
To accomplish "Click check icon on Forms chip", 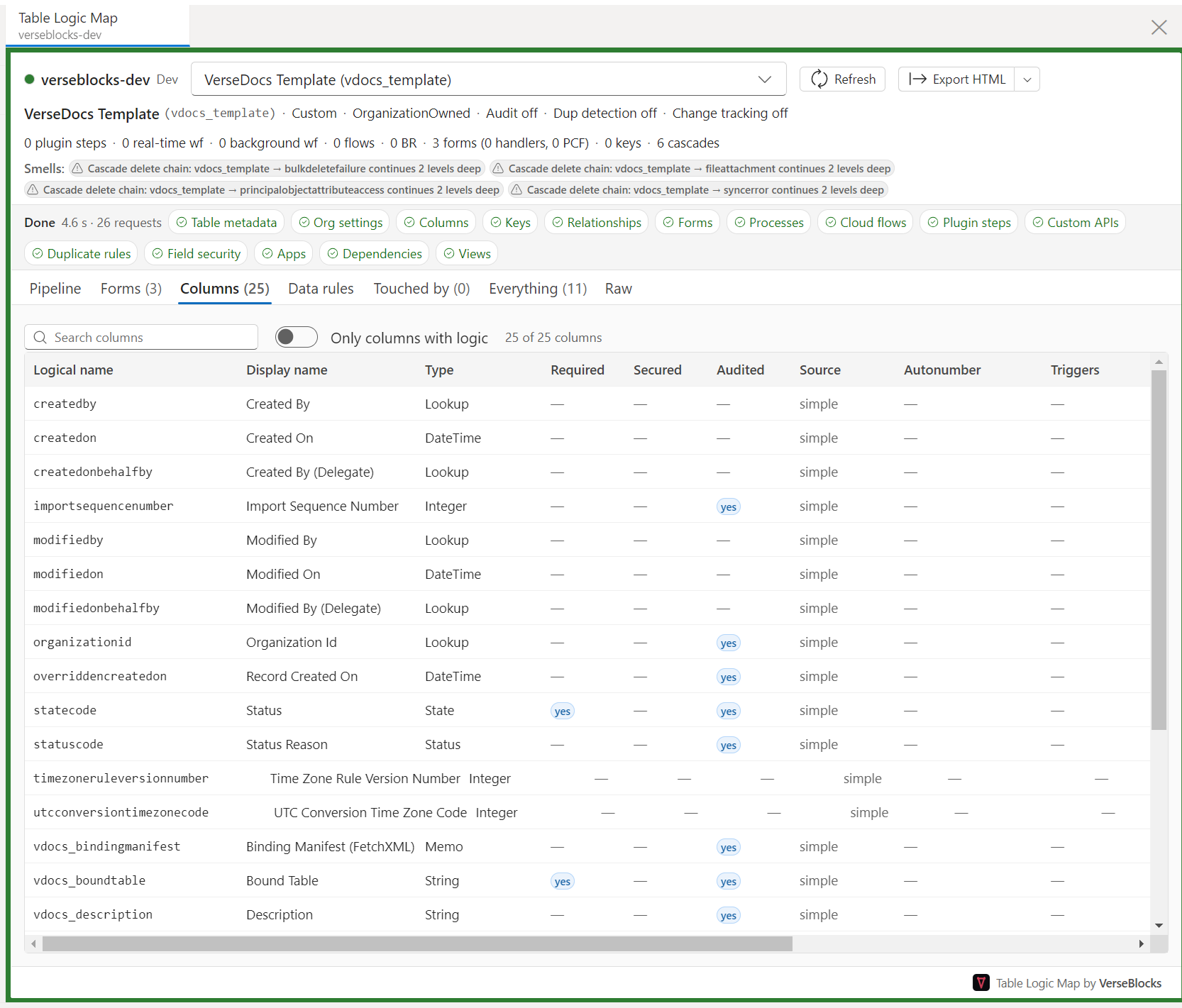I will tap(668, 223).
